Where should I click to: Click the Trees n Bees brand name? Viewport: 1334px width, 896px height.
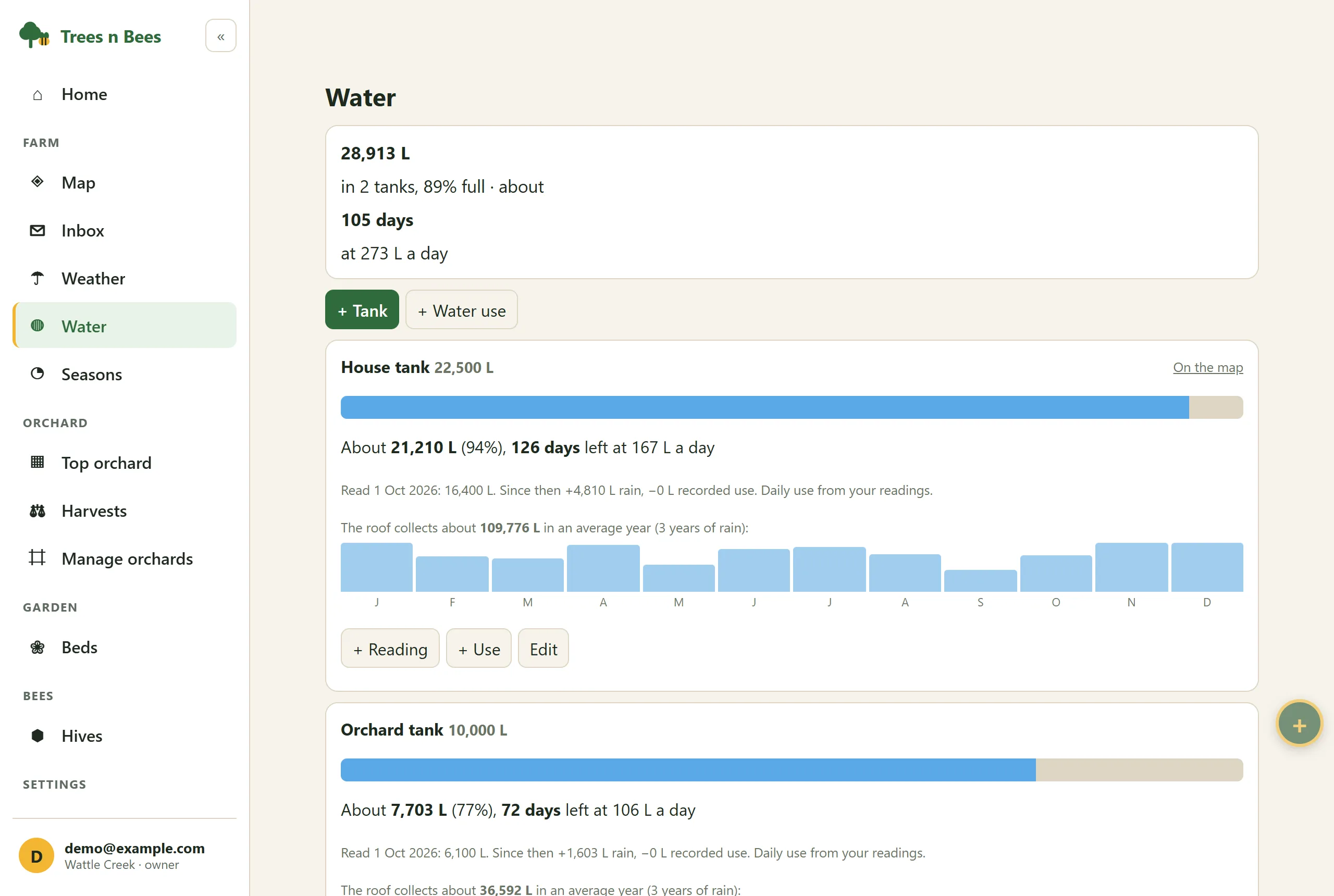[111, 36]
